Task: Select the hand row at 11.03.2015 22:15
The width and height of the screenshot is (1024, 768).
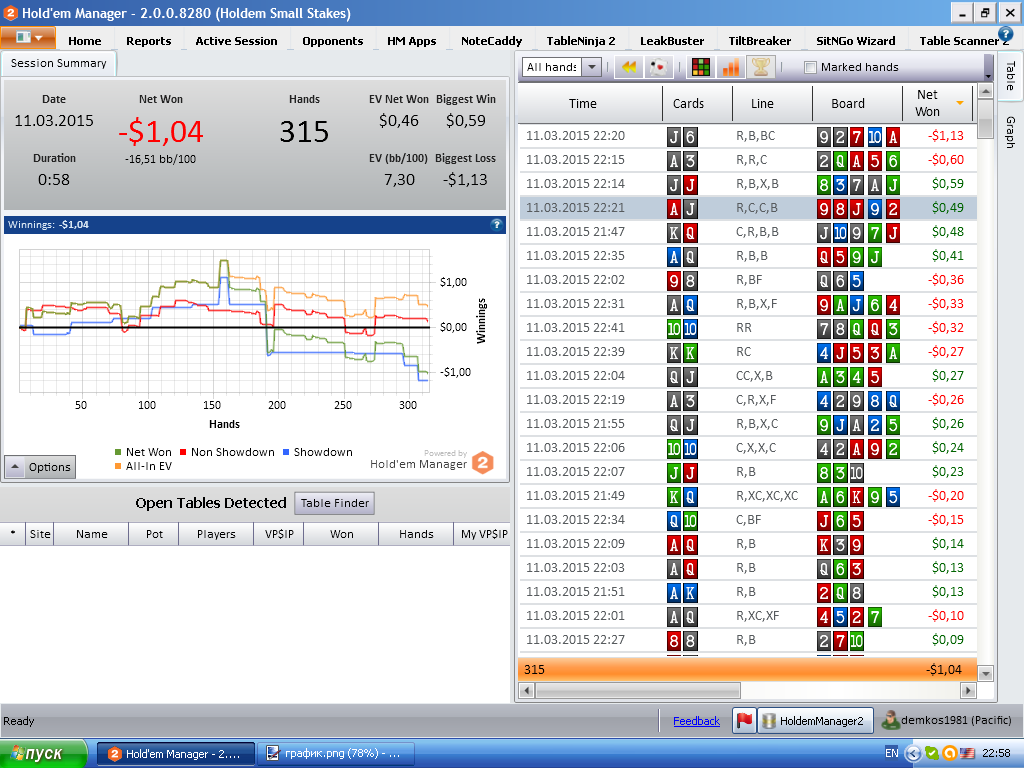Action: pyautogui.click(x=748, y=160)
